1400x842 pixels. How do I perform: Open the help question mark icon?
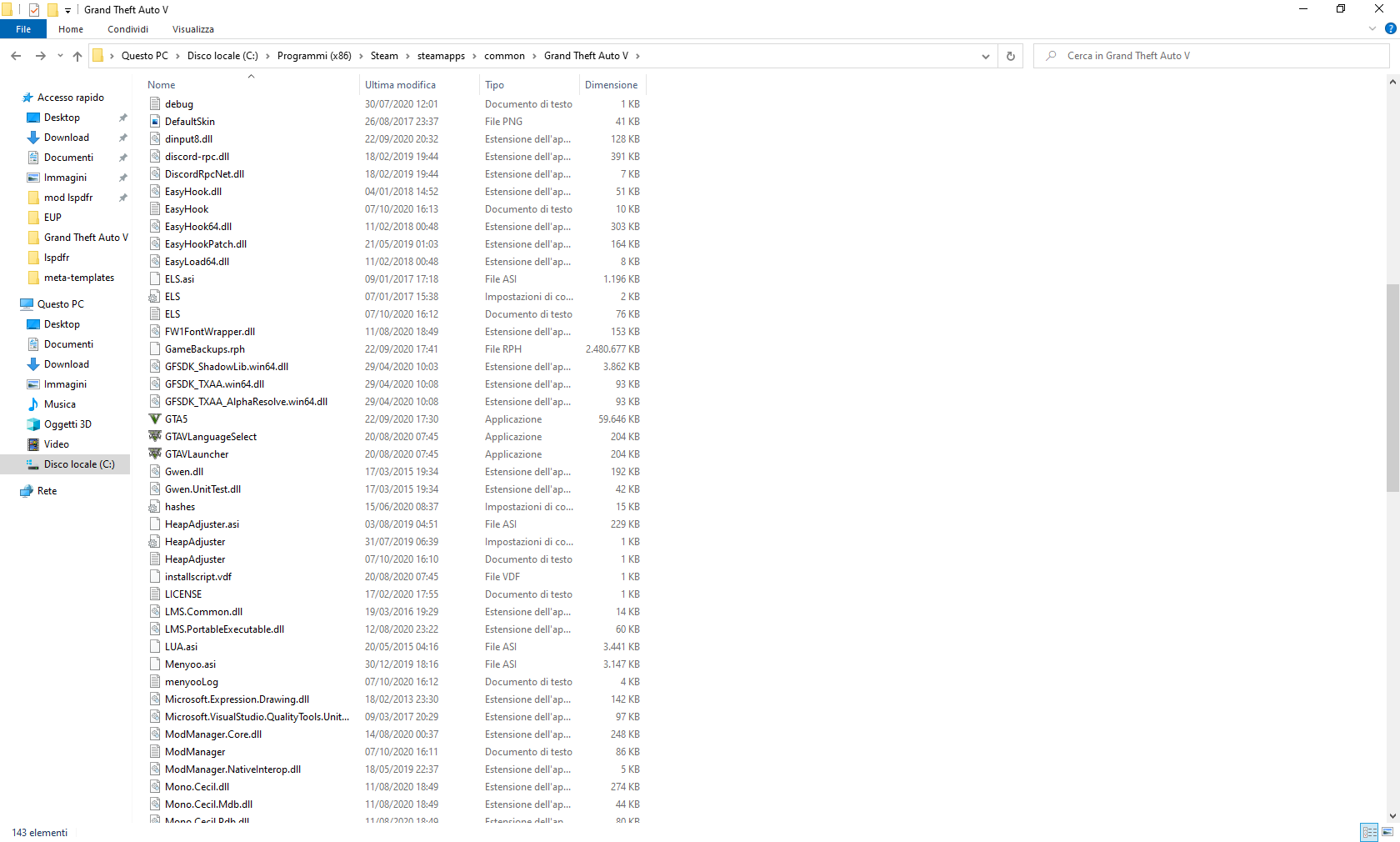pyautogui.click(x=1390, y=28)
